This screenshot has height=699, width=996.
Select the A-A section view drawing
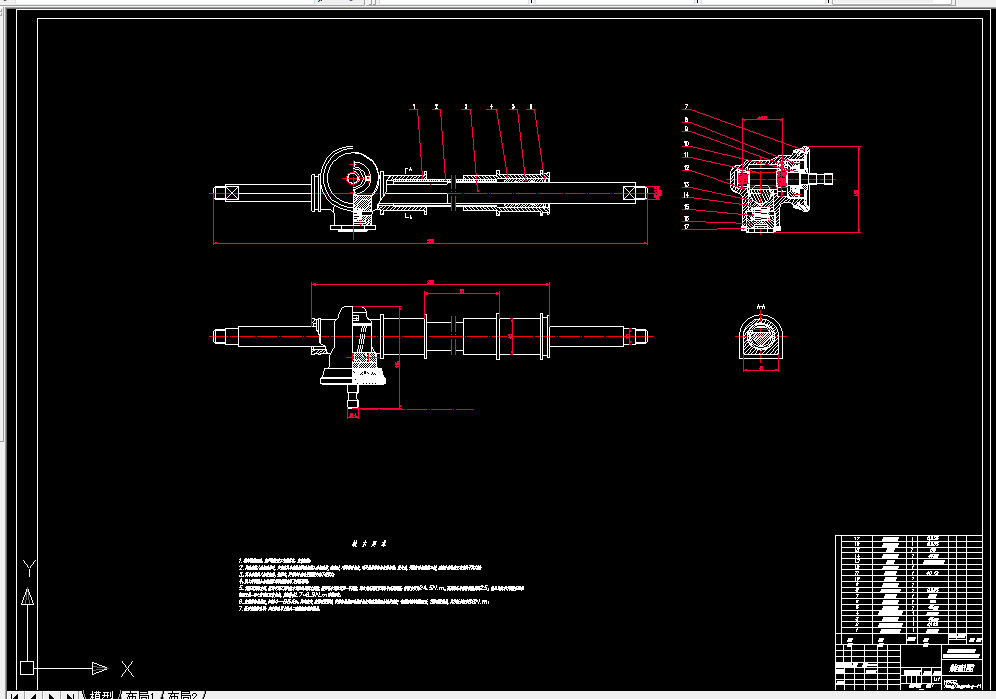[x=761, y=337]
